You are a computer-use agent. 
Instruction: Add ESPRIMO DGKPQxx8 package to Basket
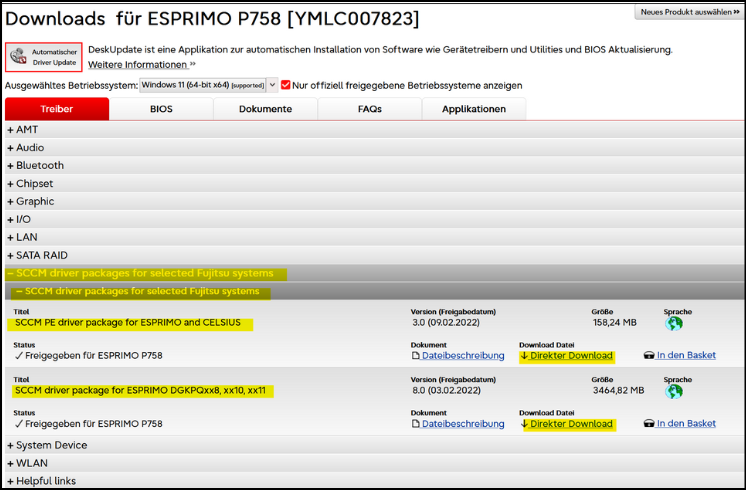[x=680, y=423]
